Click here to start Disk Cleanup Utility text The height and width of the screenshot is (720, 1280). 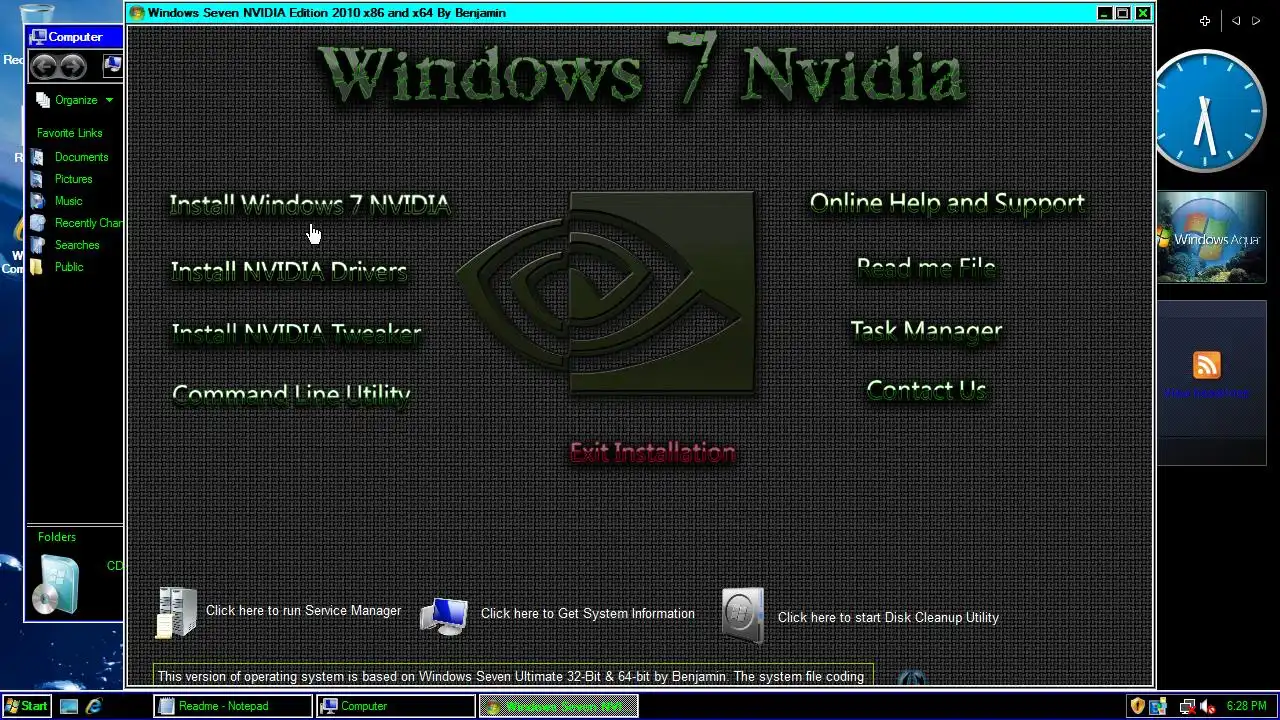point(888,617)
